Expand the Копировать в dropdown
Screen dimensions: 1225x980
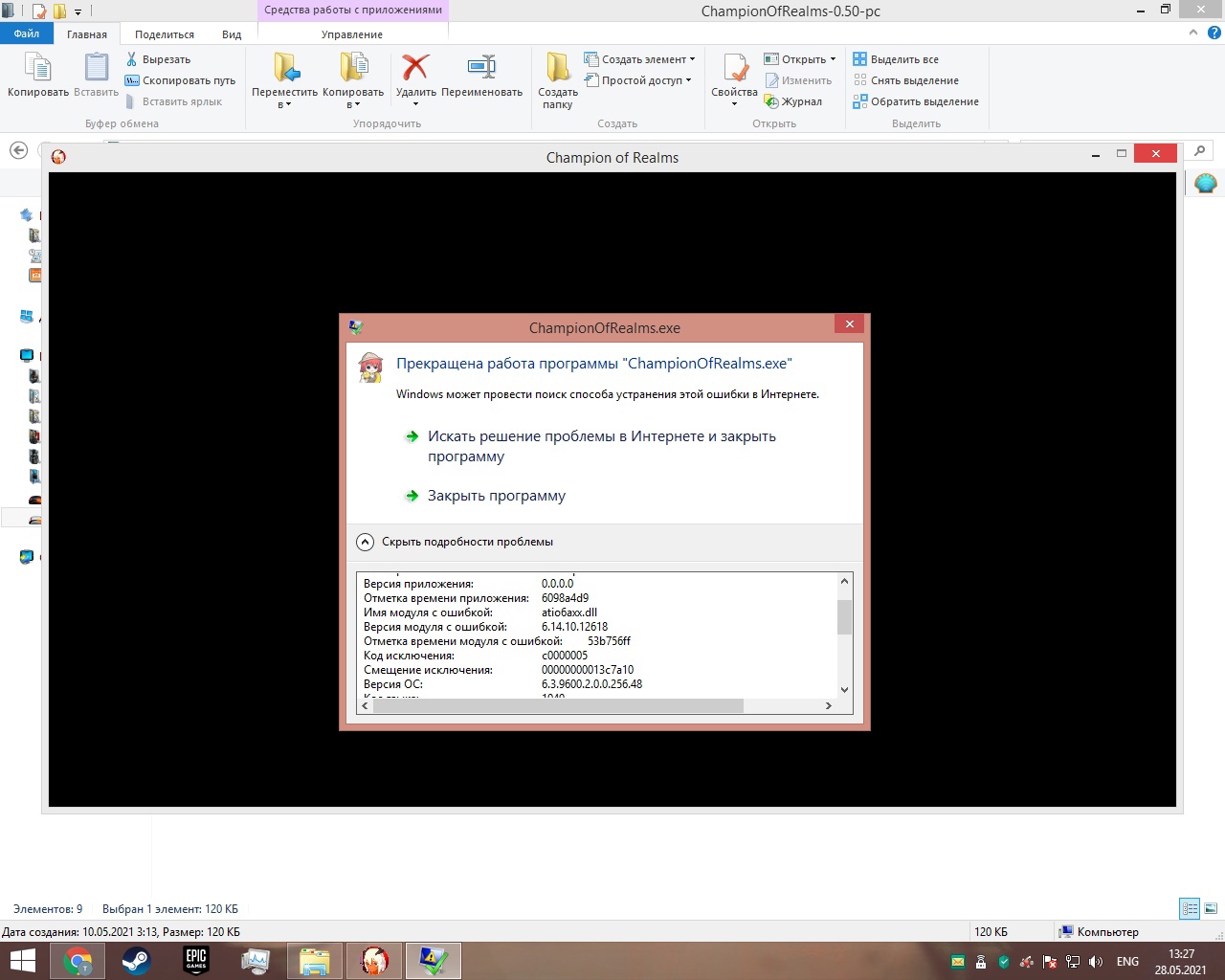coord(353,99)
